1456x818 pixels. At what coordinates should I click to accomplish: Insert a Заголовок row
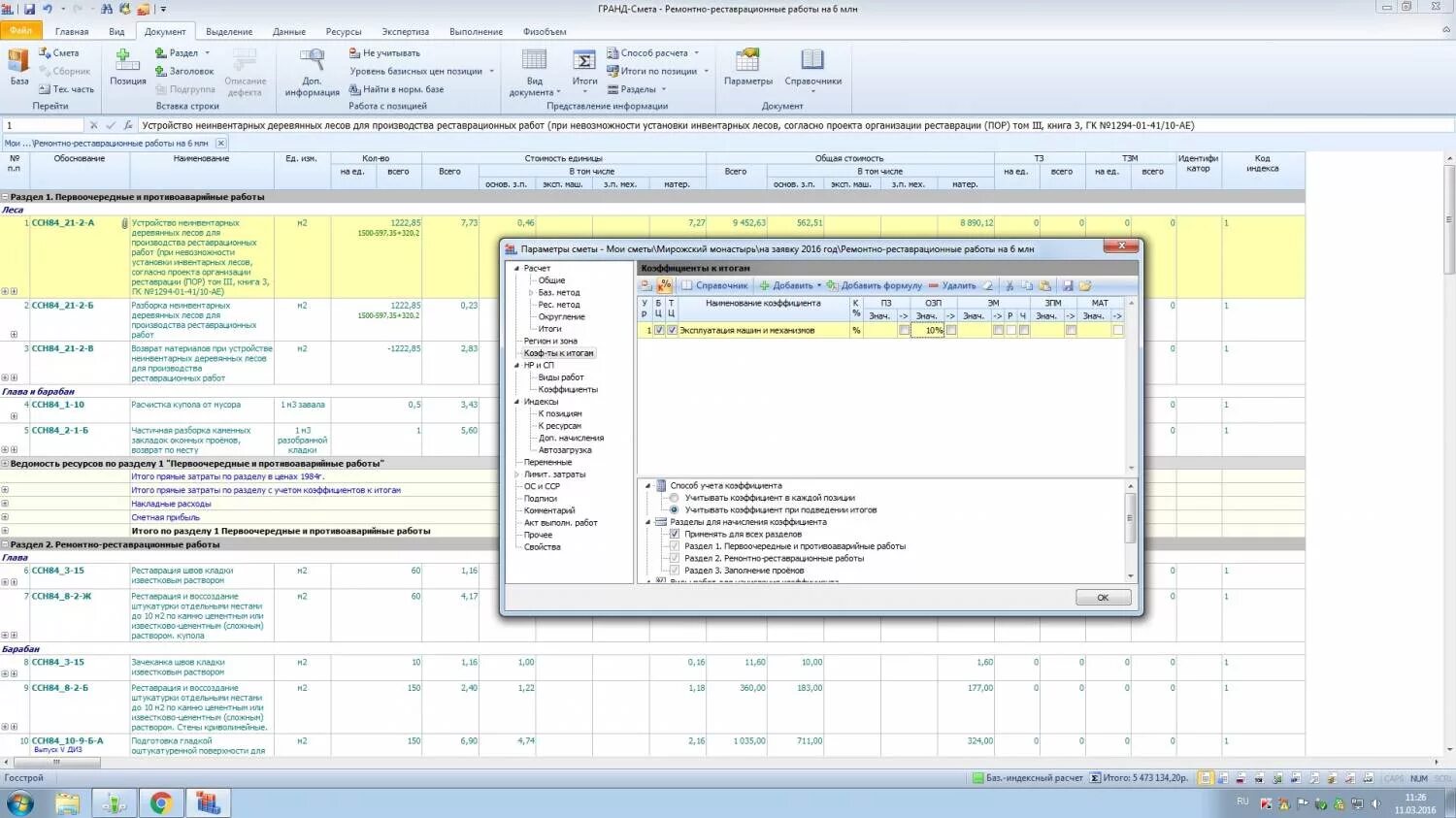coord(184,71)
